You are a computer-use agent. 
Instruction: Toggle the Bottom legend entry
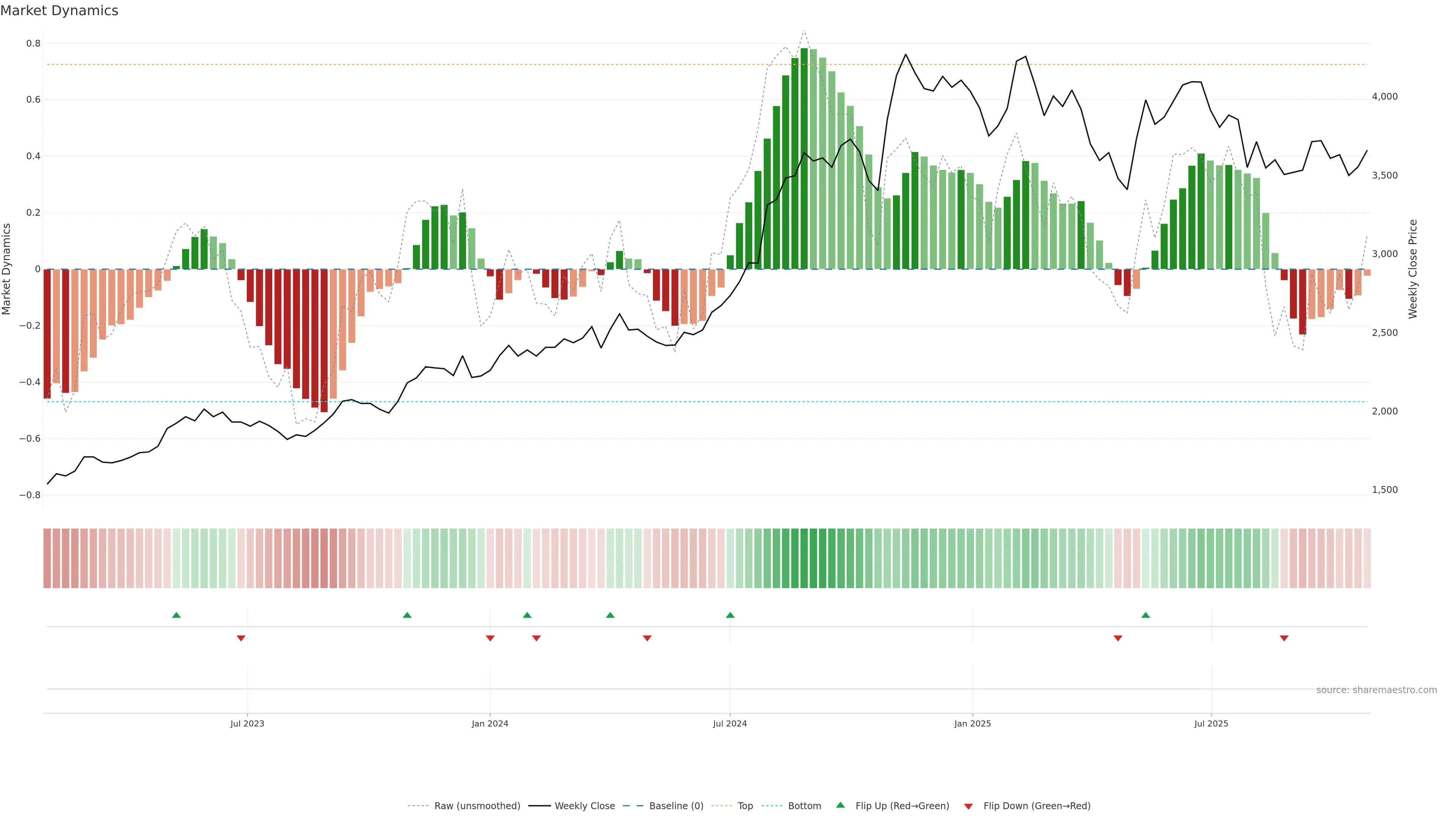click(804, 806)
